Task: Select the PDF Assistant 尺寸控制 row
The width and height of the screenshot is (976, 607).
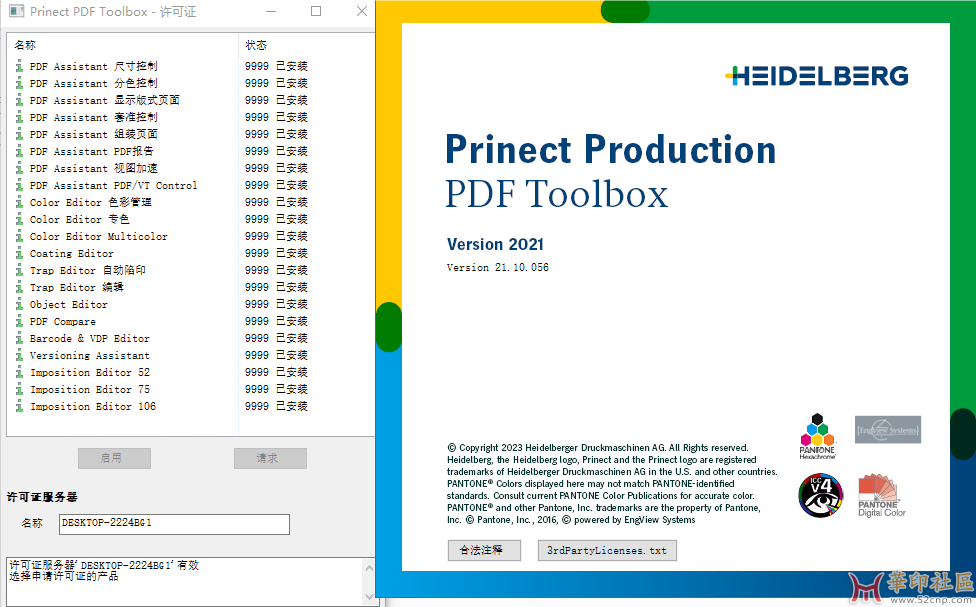Action: pos(190,66)
